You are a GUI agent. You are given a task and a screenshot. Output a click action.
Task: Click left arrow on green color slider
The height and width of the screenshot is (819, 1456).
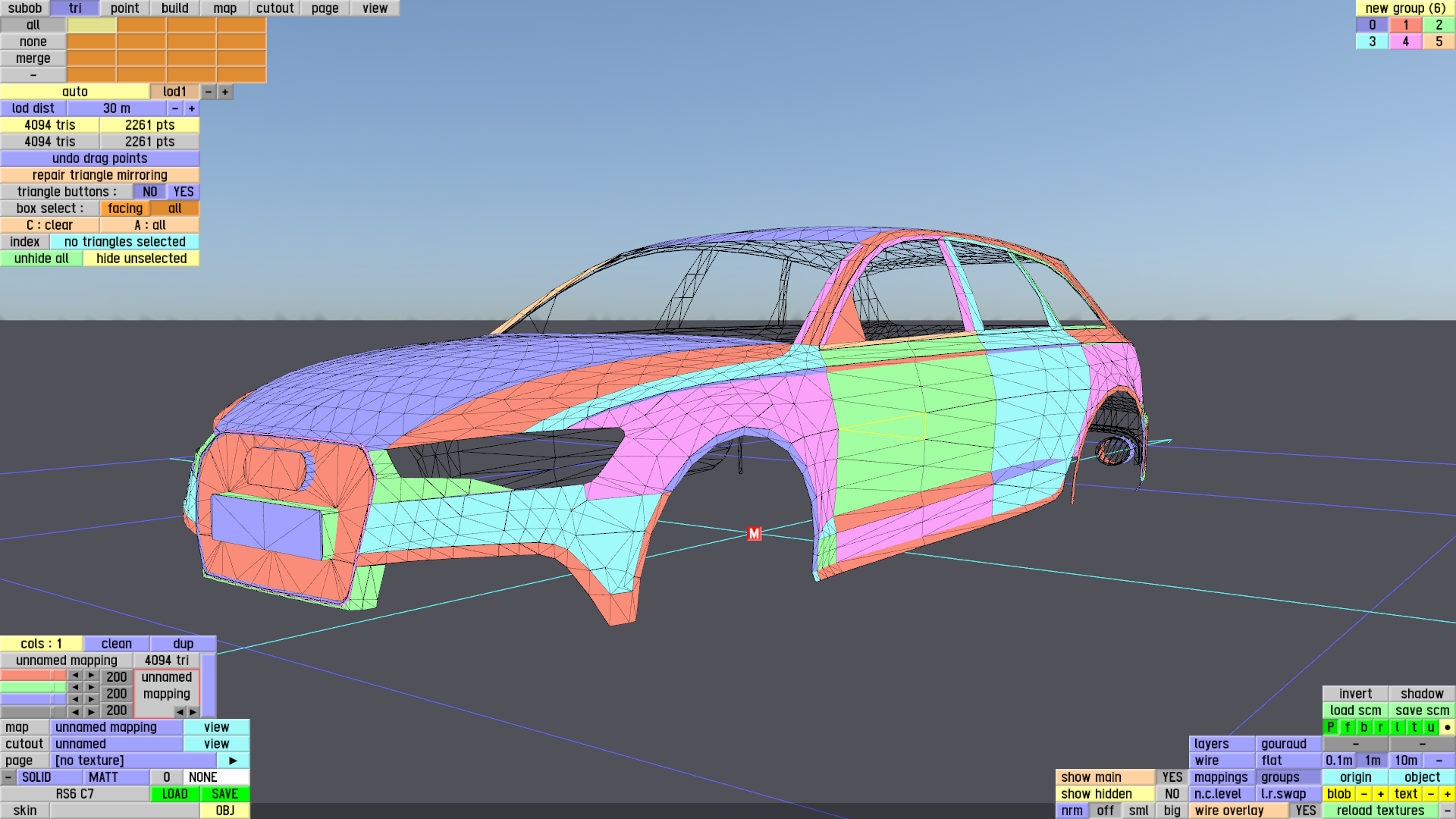click(x=74, y=687)
